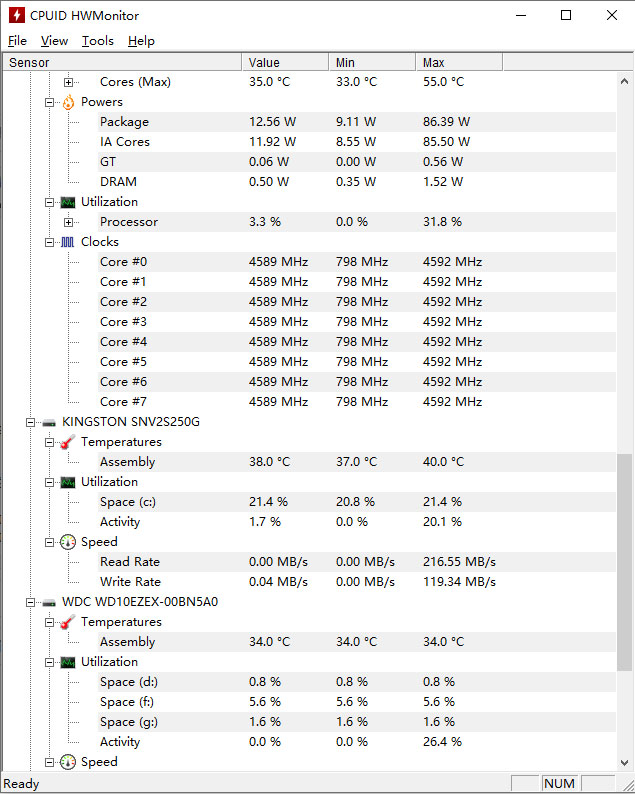Image resolution: width=635 pixels, height=794 pixels.
Task: Click the chip icon beside CPU Utilization
Action: [68, 202]
